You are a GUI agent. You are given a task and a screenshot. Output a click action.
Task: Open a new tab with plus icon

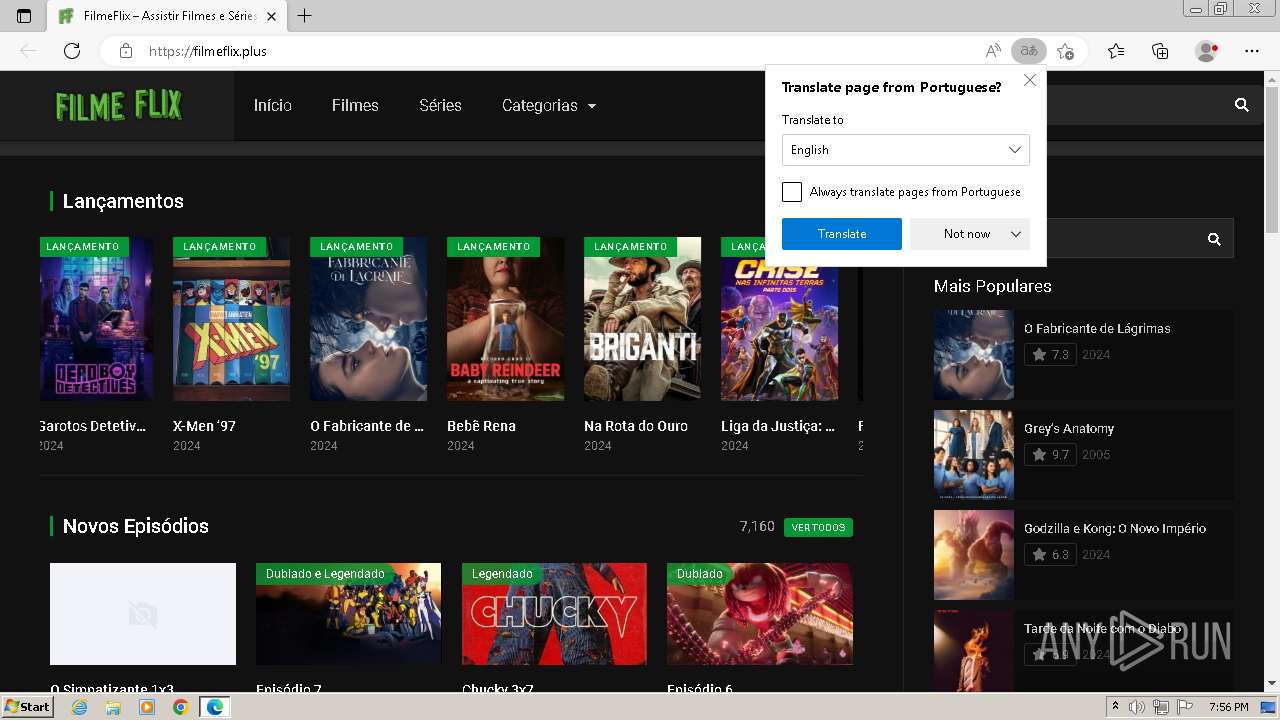click(x=305, y=16)
